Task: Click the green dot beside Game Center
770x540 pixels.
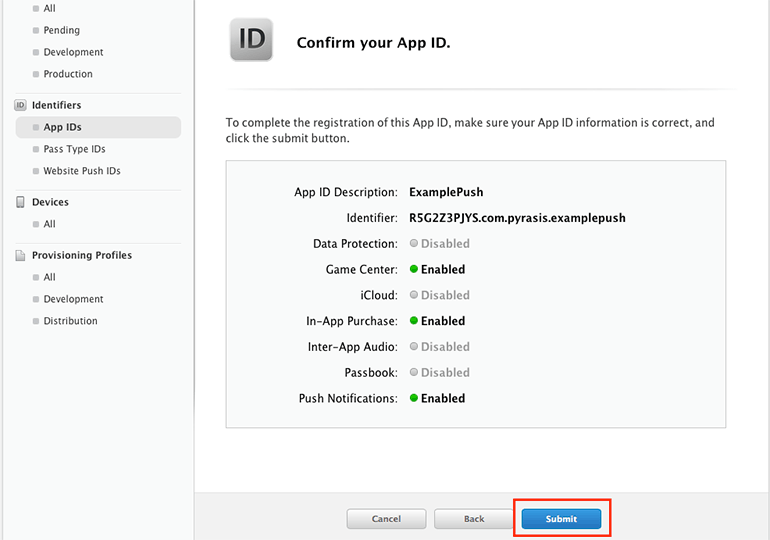Action: point(414,269)
